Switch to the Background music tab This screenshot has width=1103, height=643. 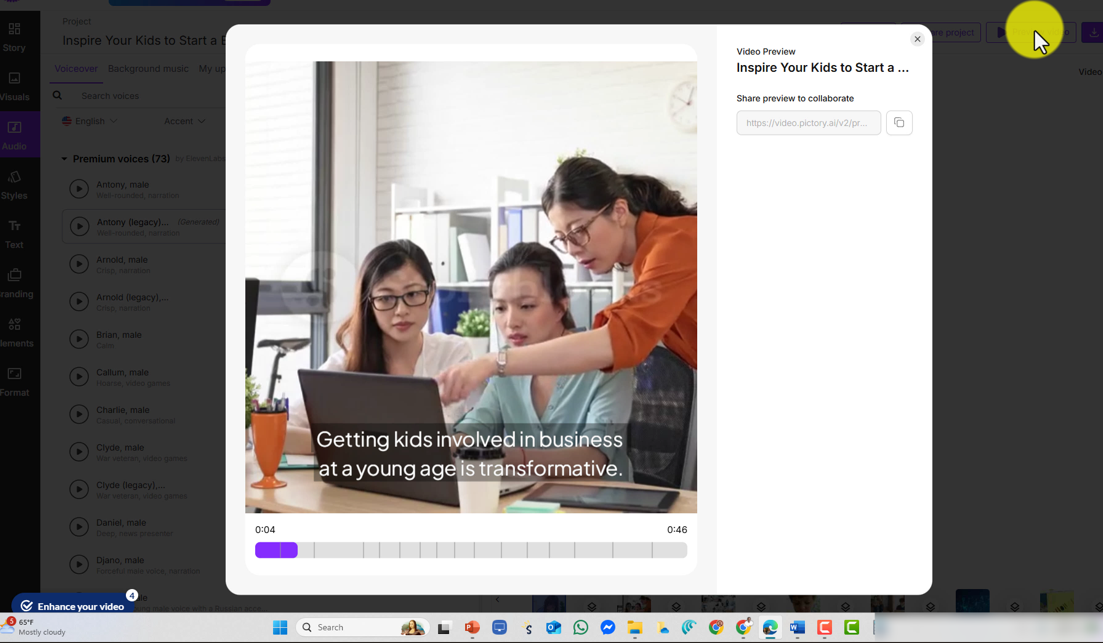tap(148, 68)
